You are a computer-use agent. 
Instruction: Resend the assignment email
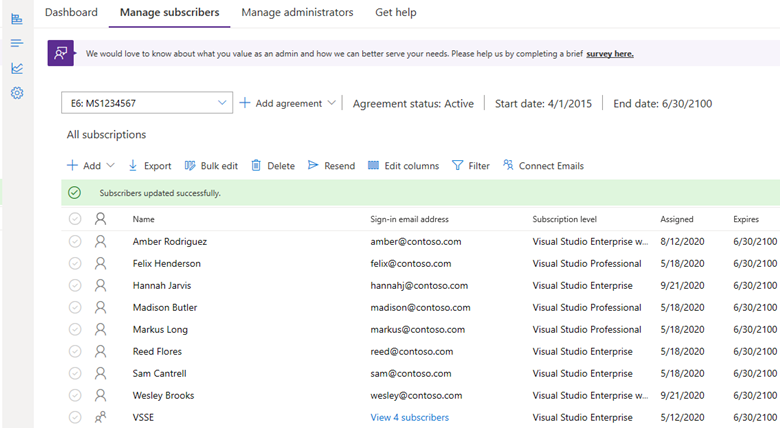[x=331, y=166]
